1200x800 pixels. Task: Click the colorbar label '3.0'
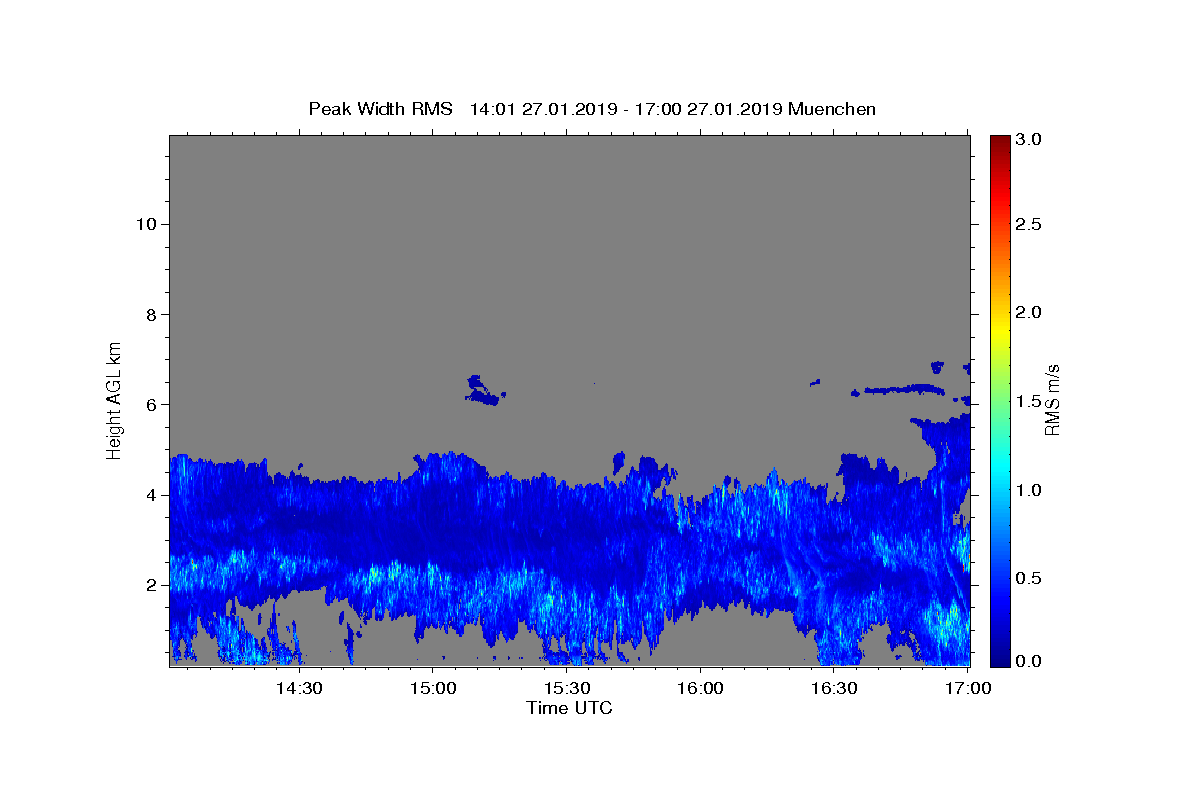click(1028, 139)
